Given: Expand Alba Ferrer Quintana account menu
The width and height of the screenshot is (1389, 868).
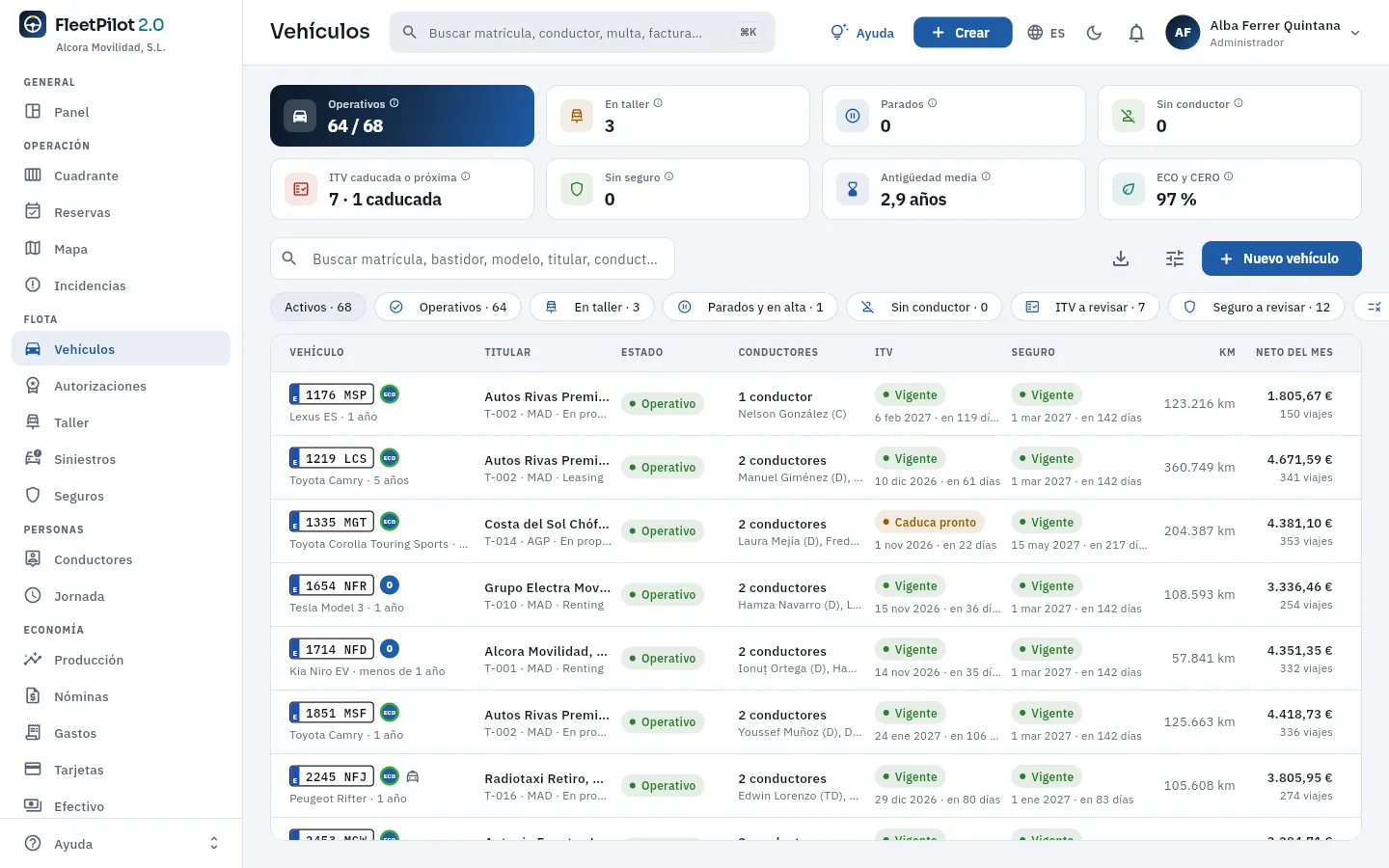Looking at the screenshot, I should 1264,33.
